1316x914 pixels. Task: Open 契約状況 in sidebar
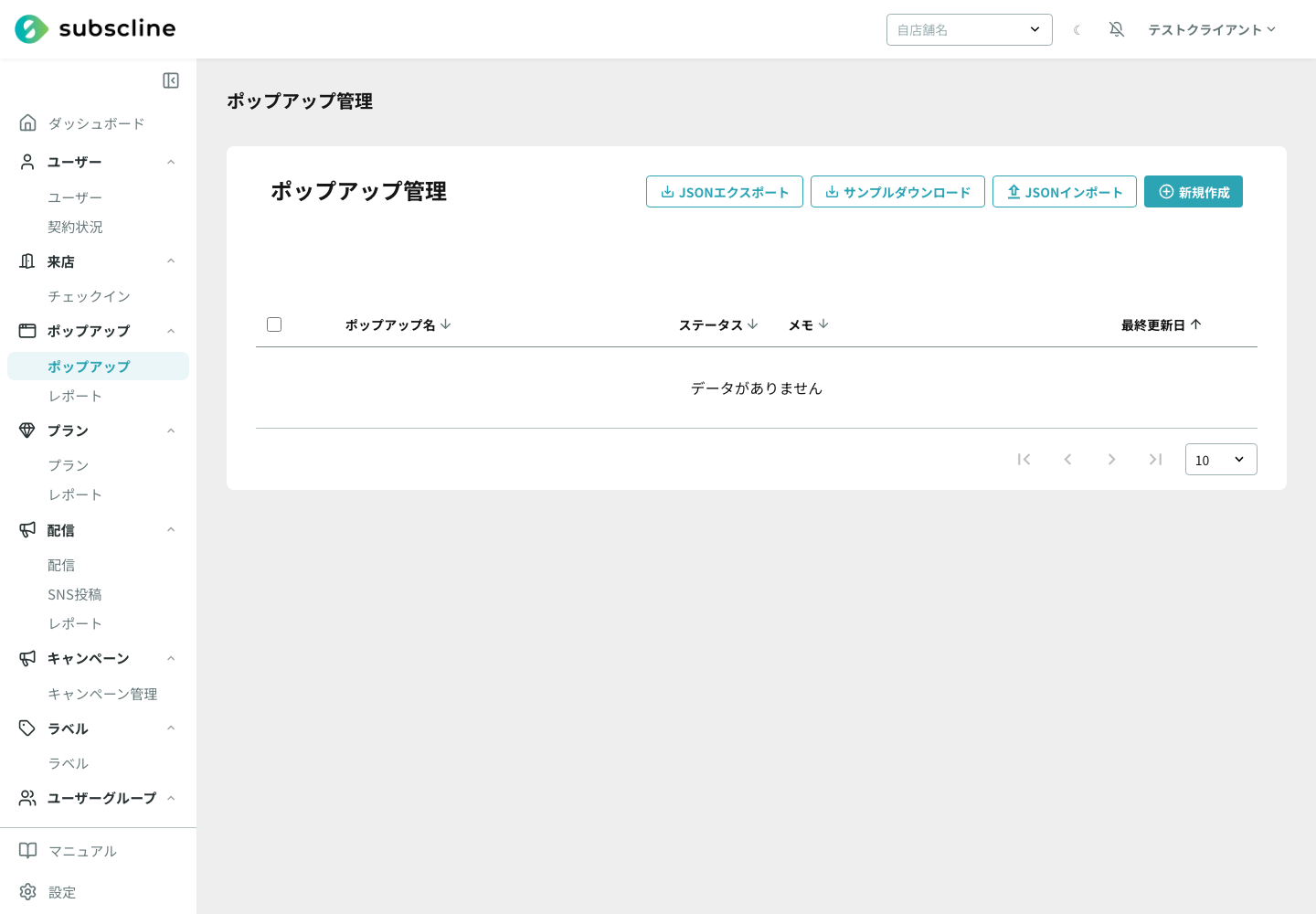point(75,227)
